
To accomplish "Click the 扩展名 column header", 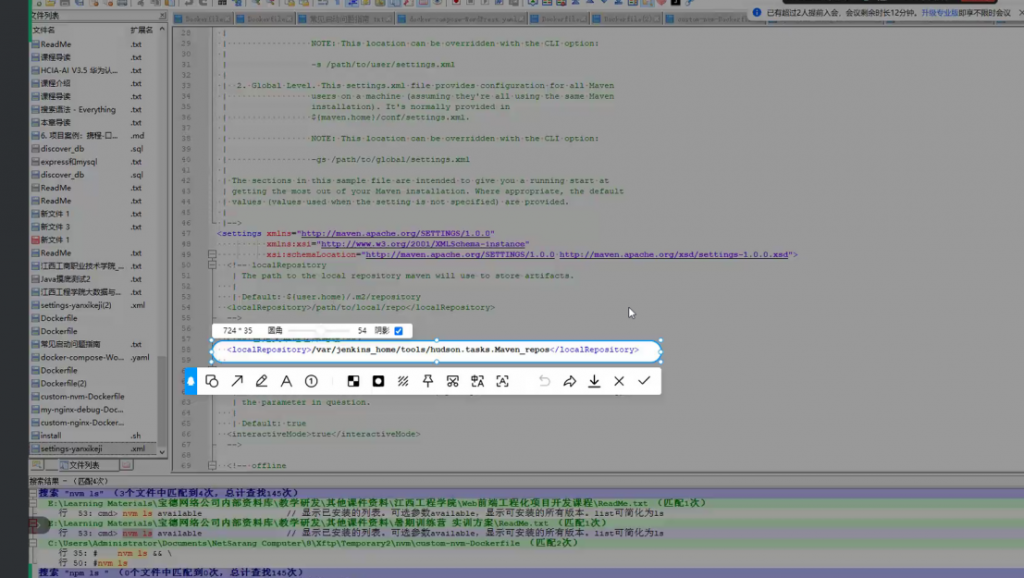I will [142, 30].
